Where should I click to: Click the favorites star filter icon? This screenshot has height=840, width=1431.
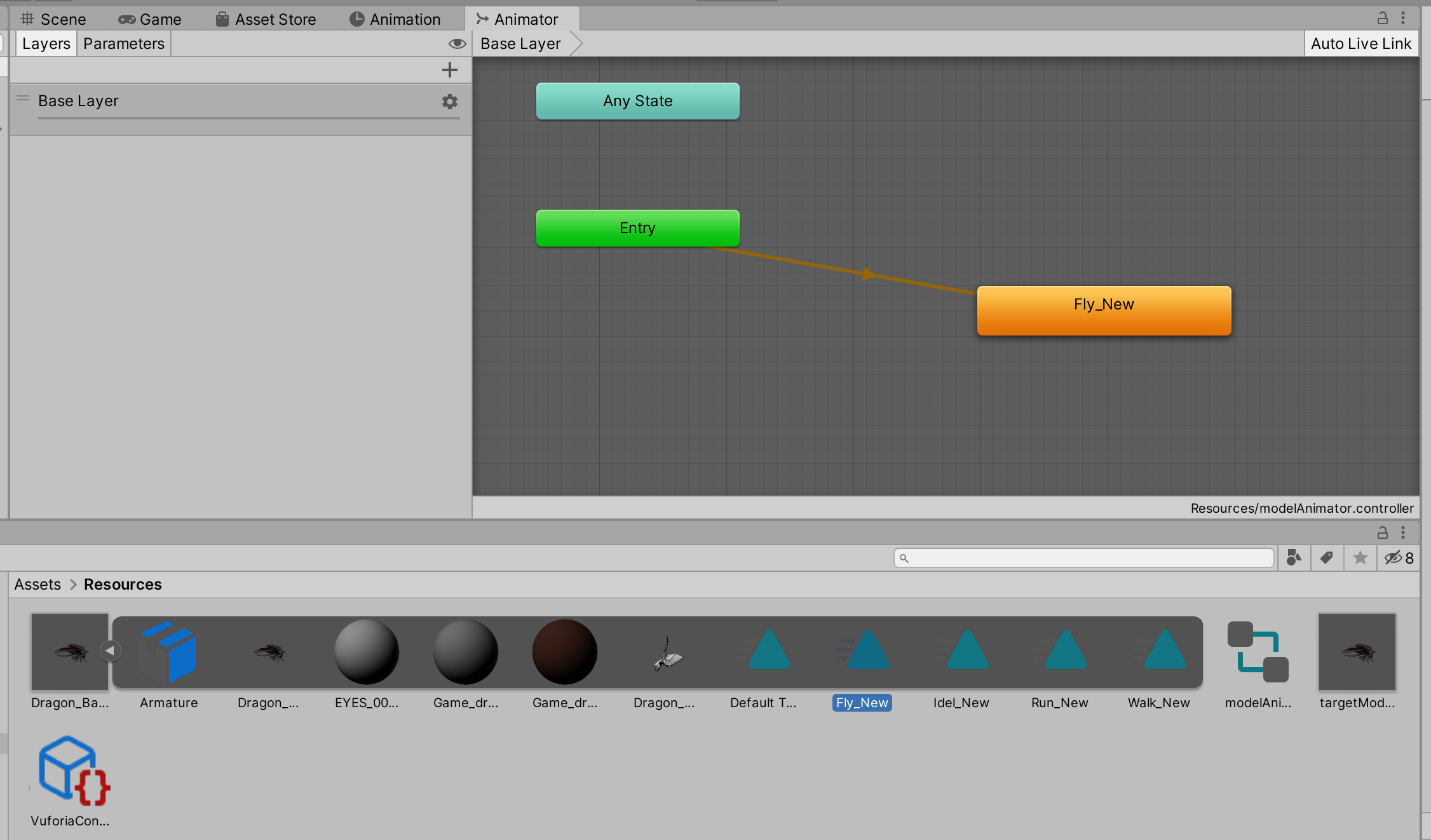pos(1360,558)
